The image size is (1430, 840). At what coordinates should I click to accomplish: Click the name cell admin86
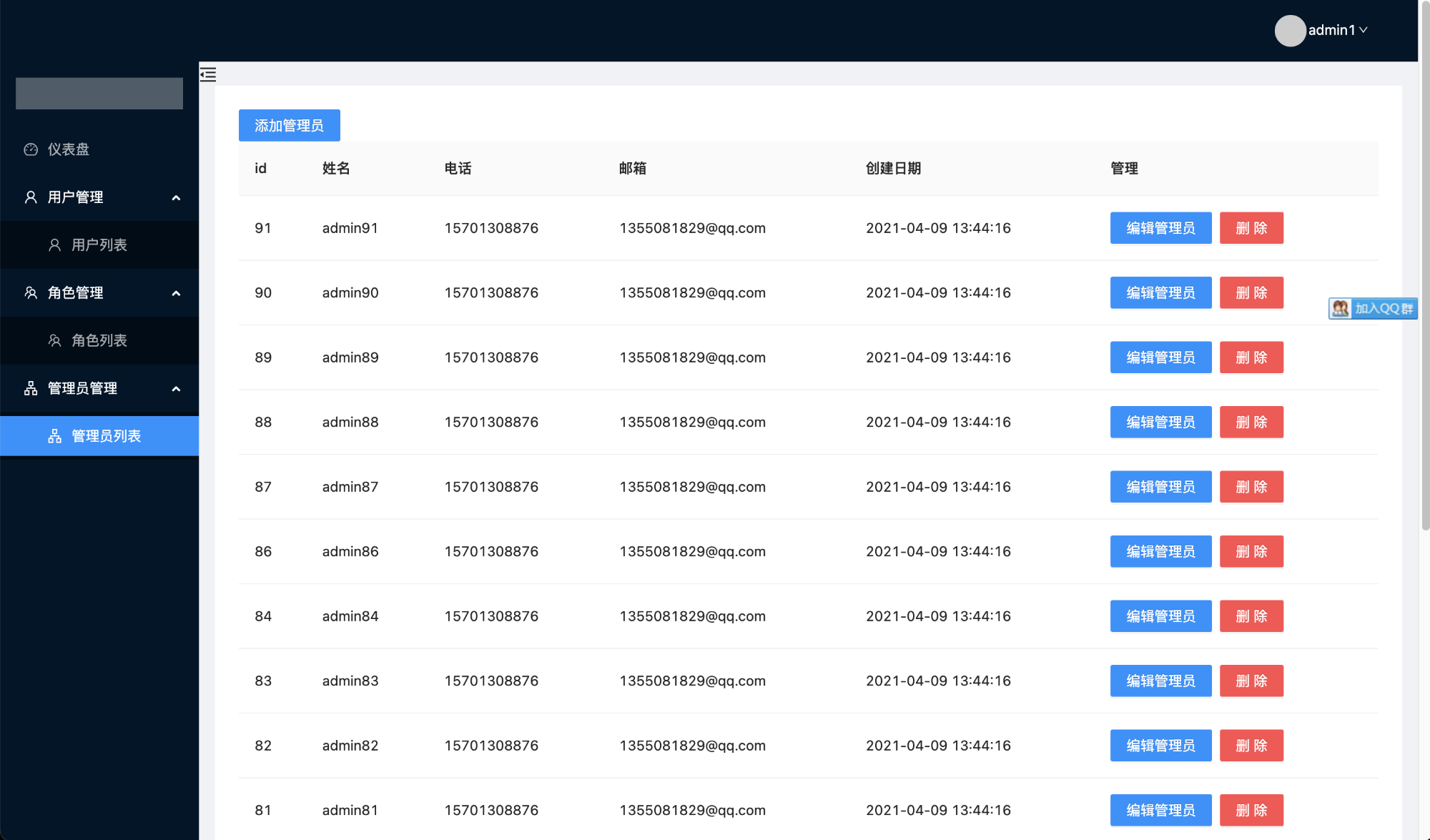click(350, 551)
